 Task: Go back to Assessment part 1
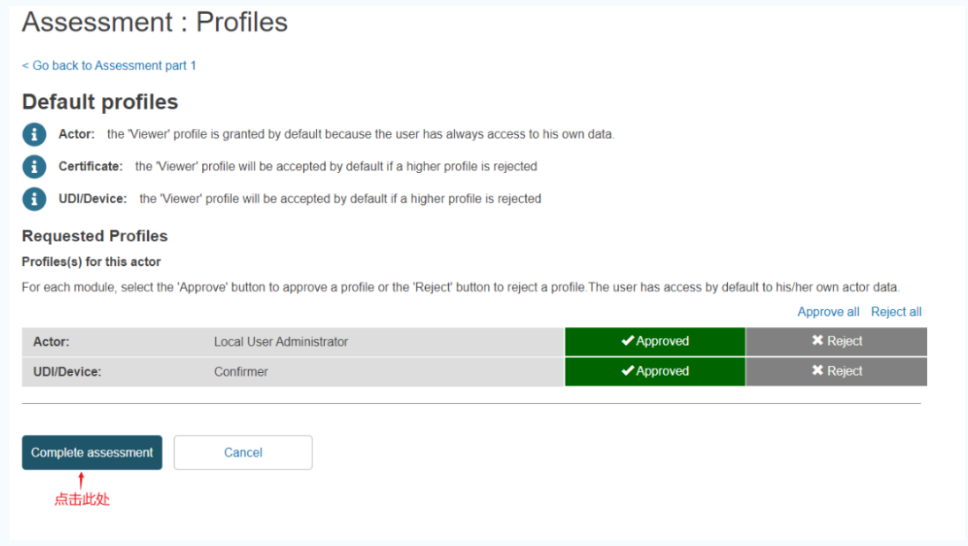(109, 65)
